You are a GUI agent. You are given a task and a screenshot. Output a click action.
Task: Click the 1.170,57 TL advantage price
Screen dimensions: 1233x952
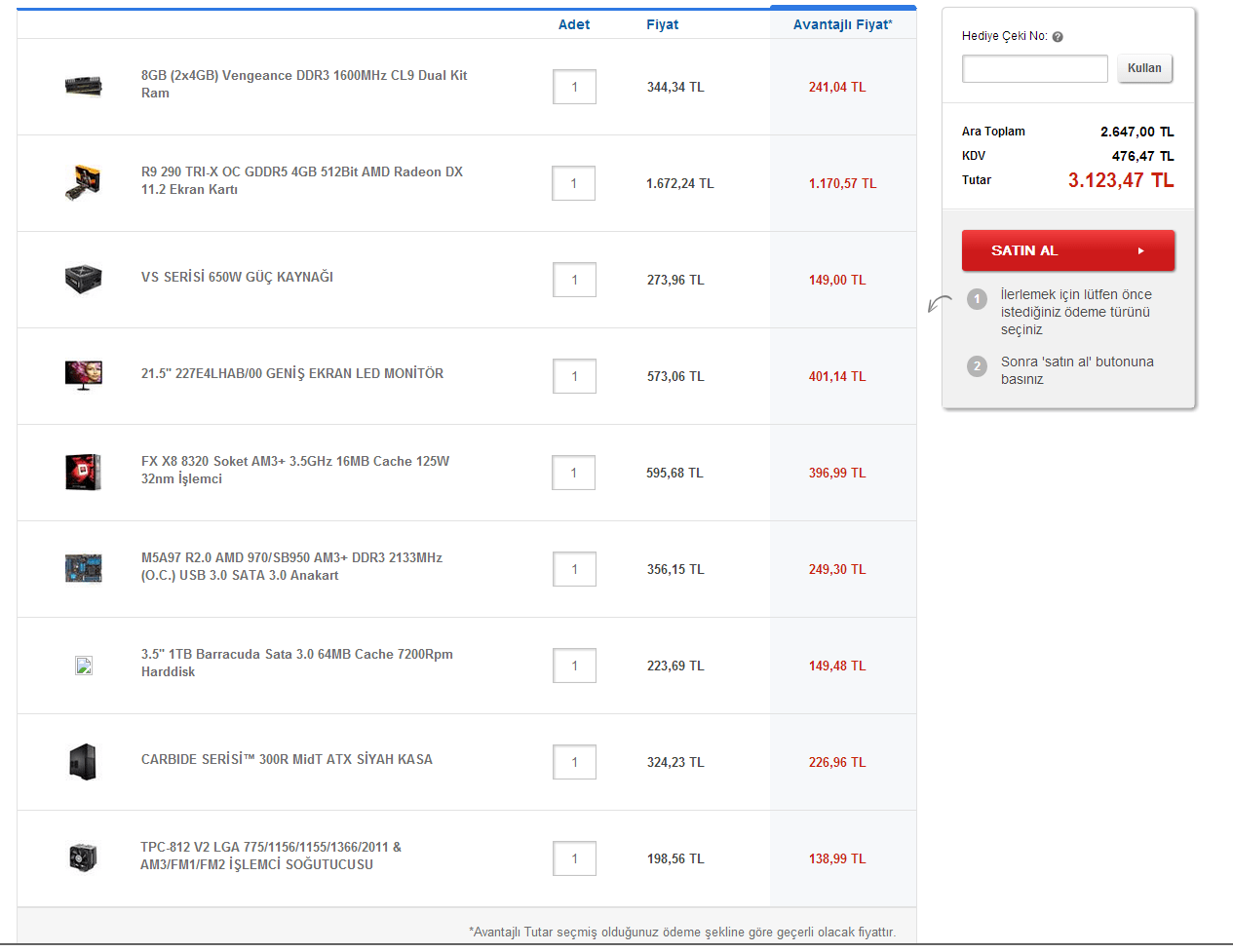click(x=843, y=183)
